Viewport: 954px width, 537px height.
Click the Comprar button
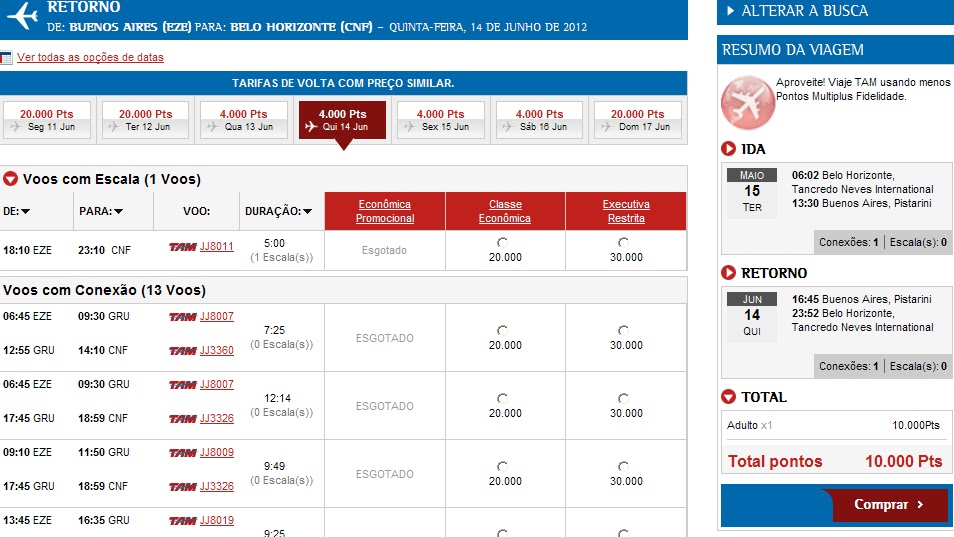pos(889,505)
